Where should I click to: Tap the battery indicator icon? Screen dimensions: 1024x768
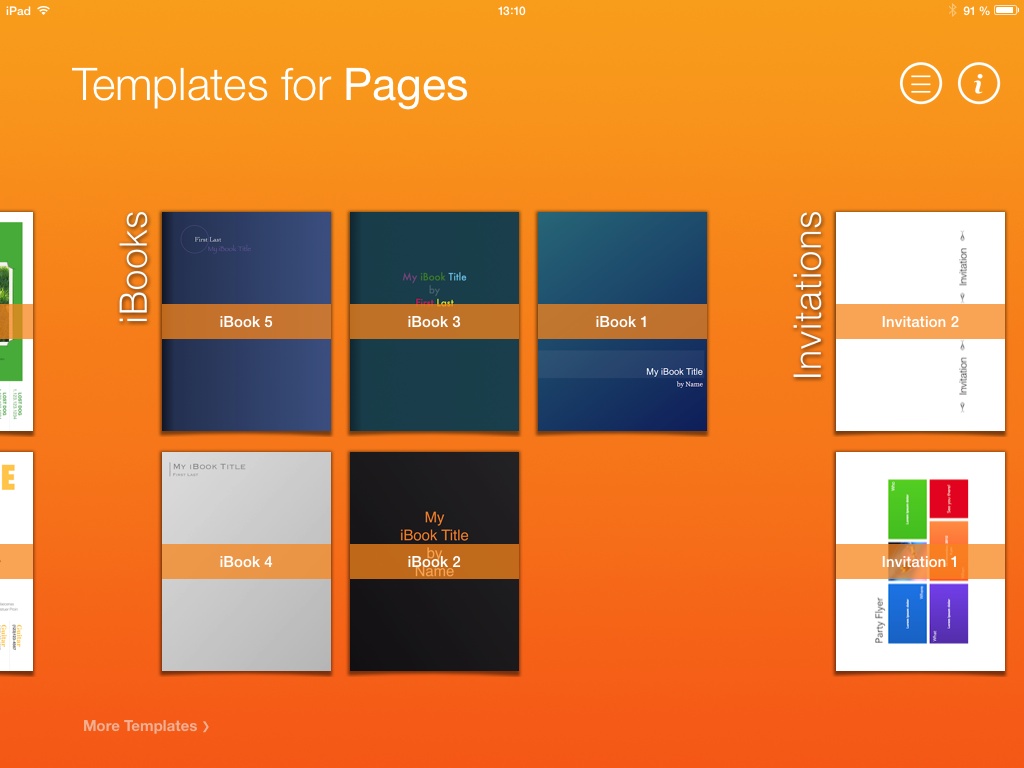(x=1006, y=10)
